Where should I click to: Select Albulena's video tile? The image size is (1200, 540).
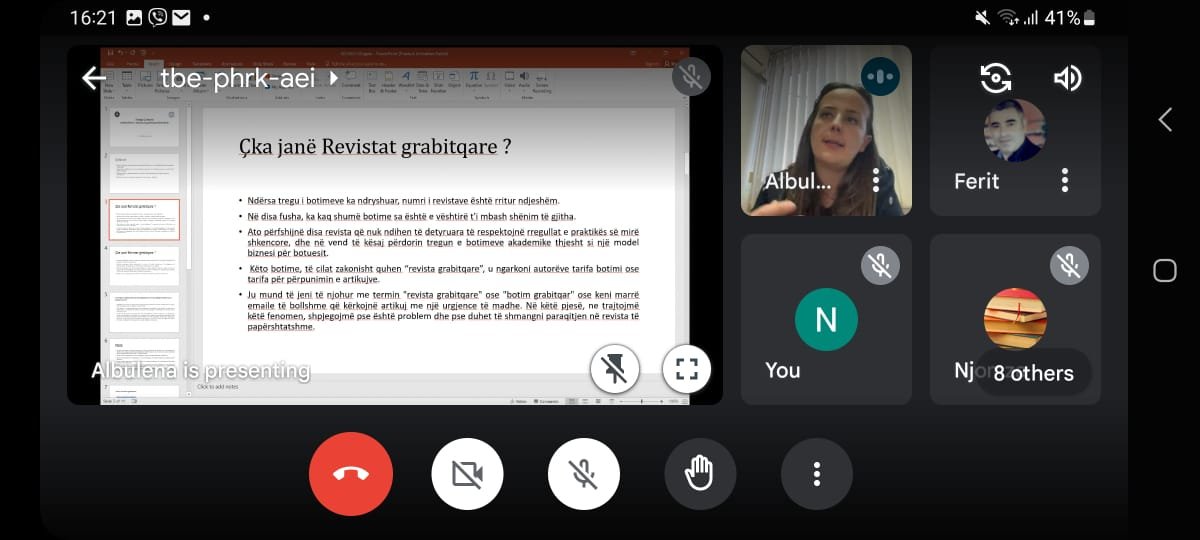(x=826, y=130)
